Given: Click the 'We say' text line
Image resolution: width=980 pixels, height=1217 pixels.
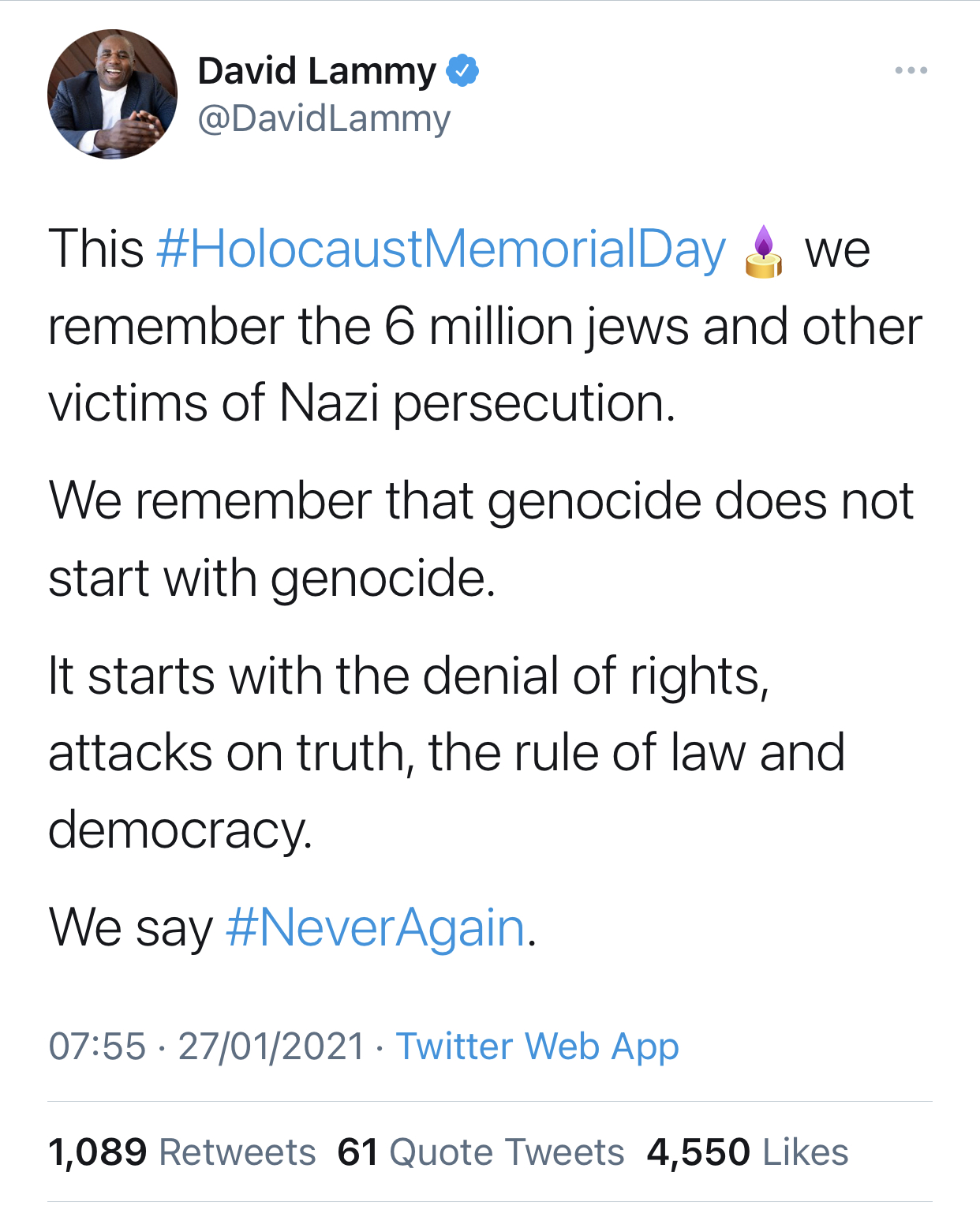Looking at the screenshot, I should click(293, 927).
